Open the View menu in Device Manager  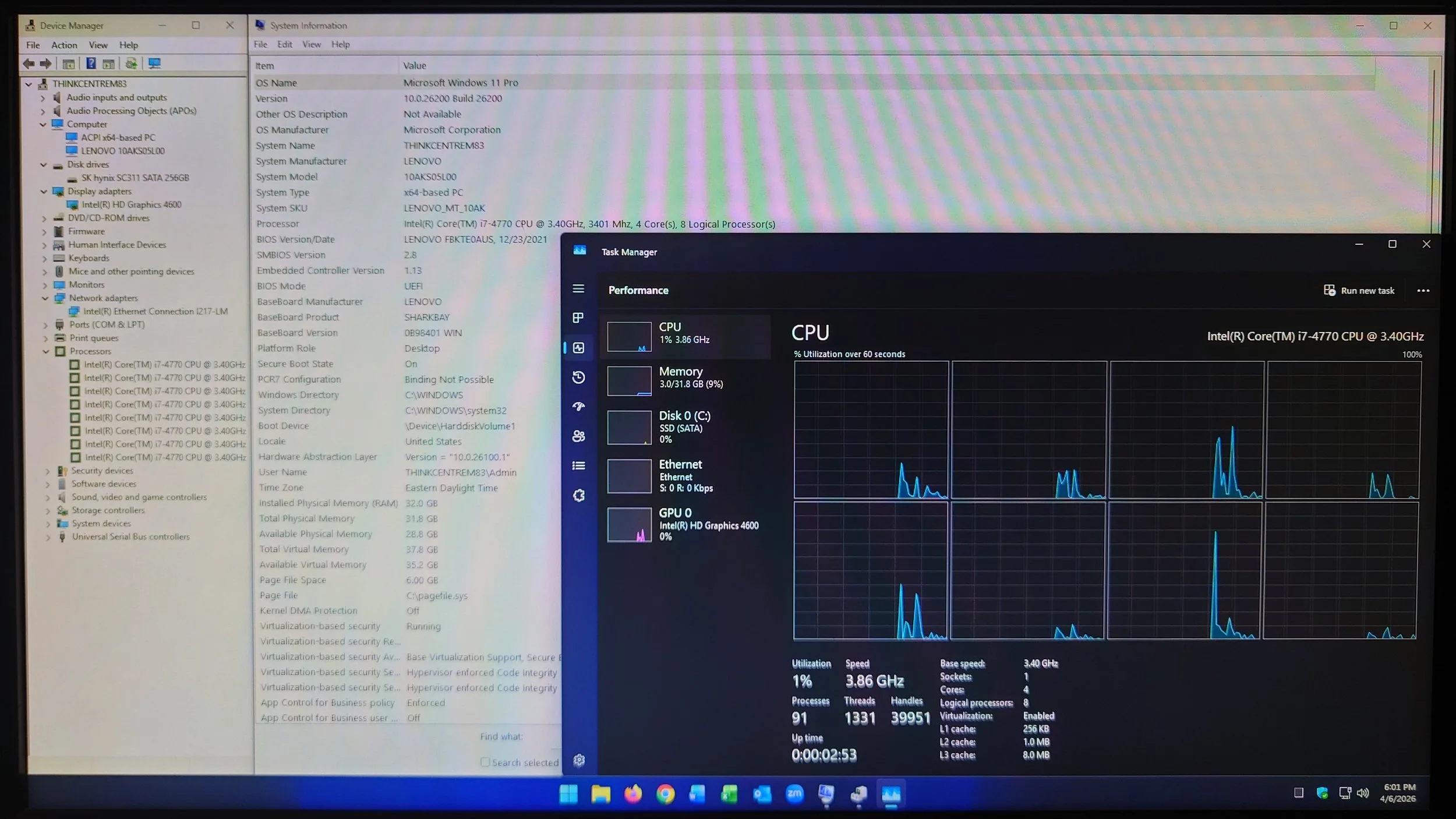(98, 45)
